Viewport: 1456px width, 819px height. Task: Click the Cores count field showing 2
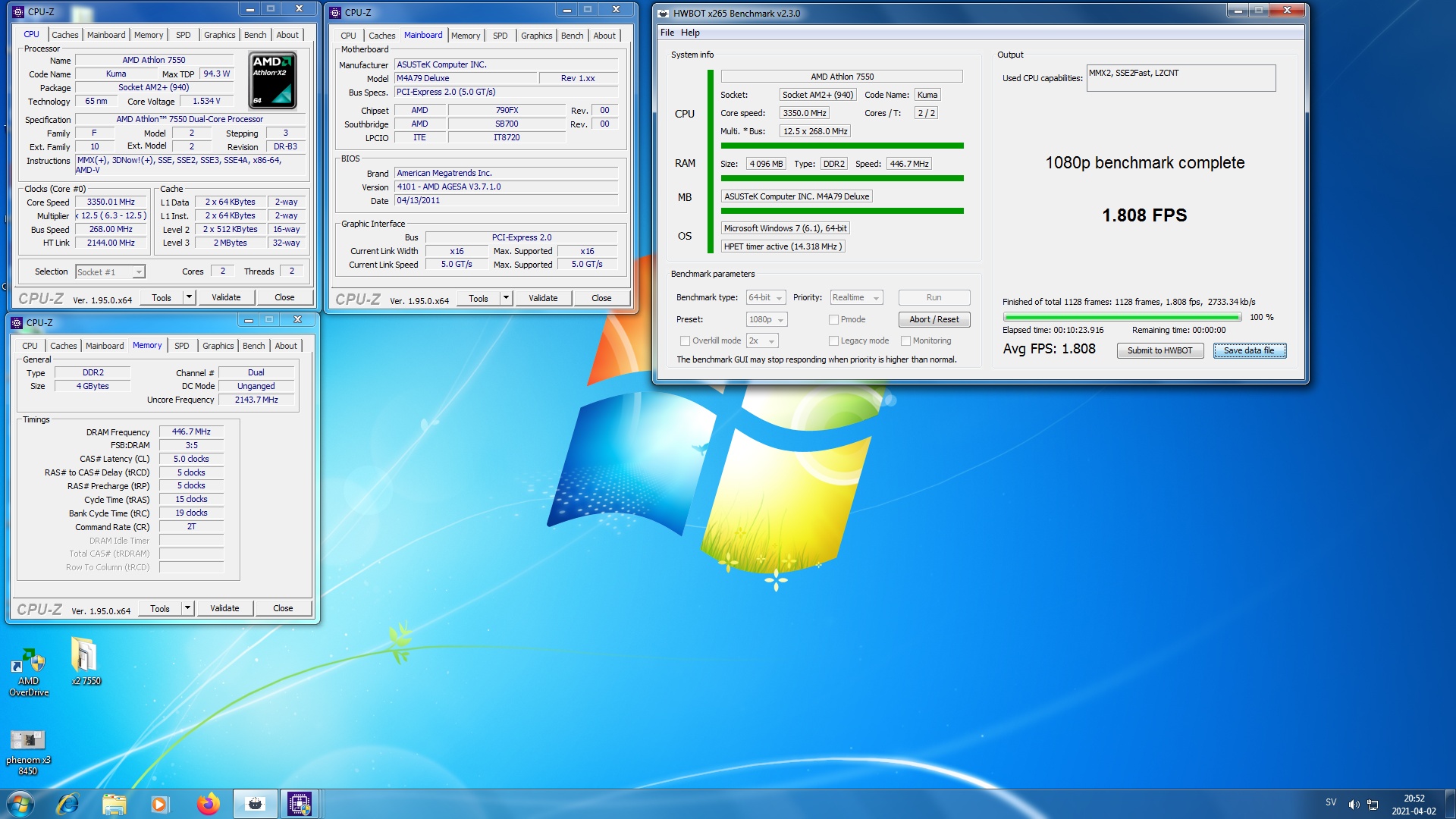pyautogui.click(x=222, y=271)
